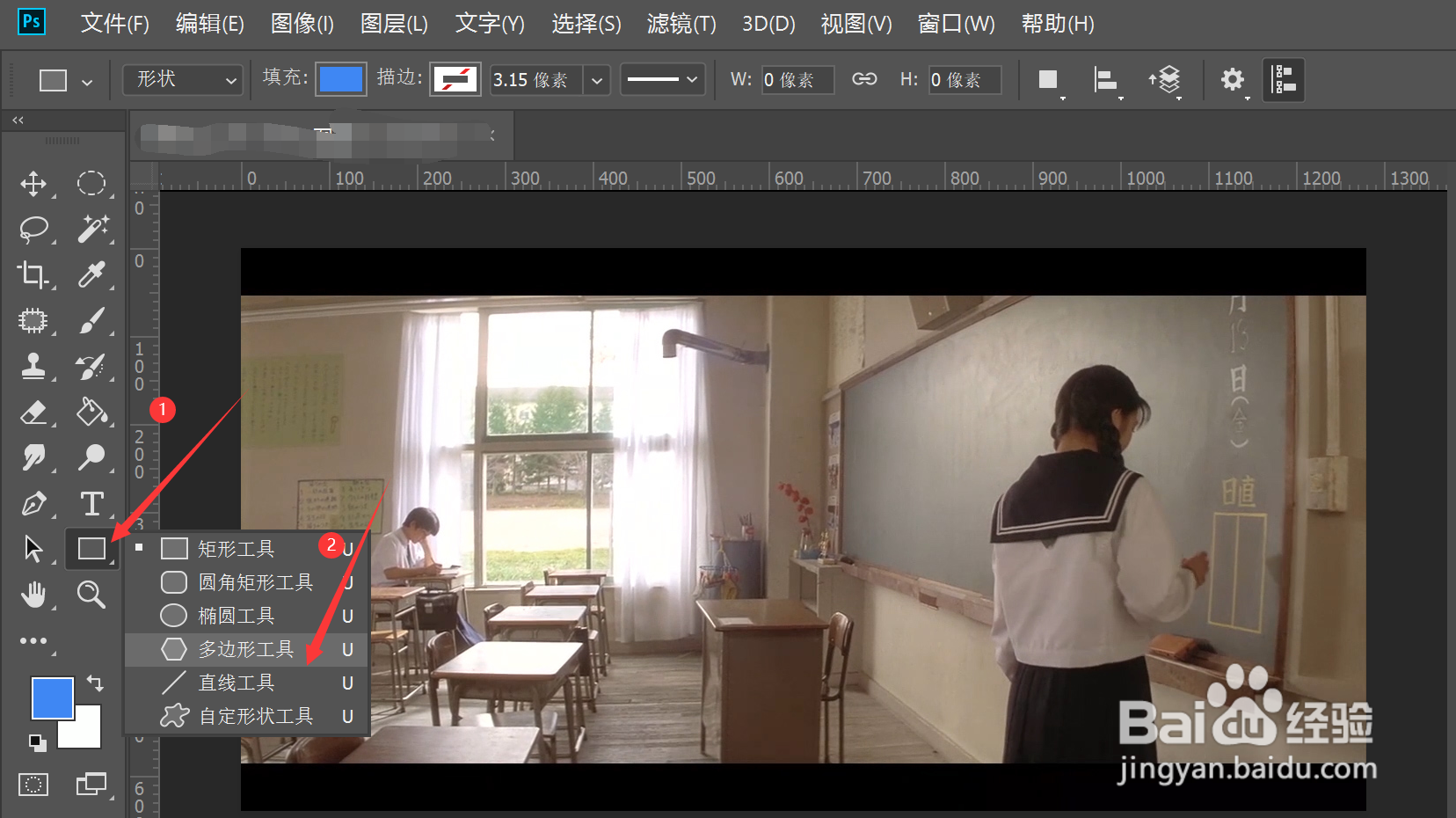Viewport: 1456px width, 818px height.
Task: Open the 编辑(E) menu
Action: tap(210, 24)
